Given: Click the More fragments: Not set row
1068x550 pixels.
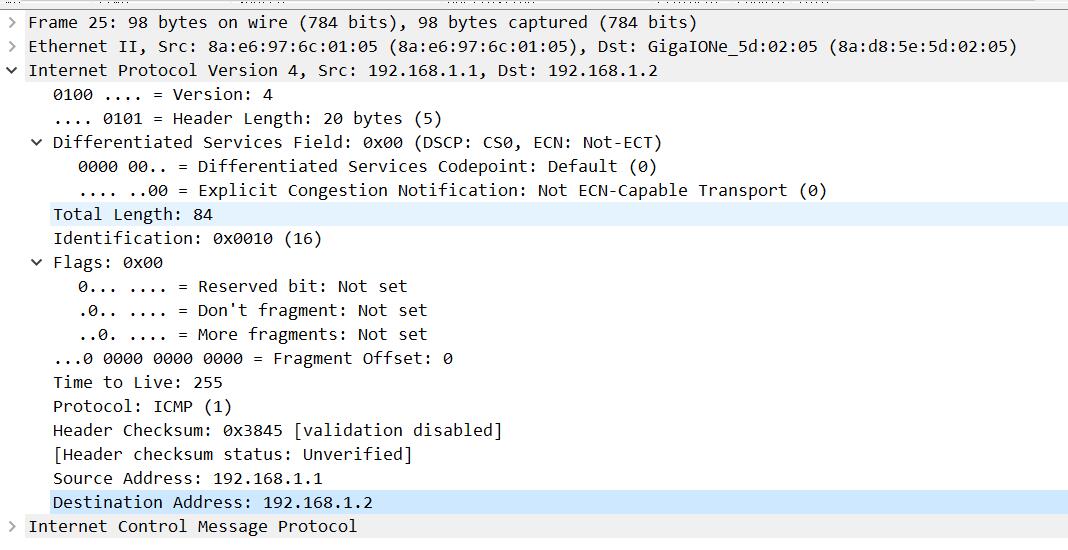Looking at the screenshot, I should click(252, 334).
